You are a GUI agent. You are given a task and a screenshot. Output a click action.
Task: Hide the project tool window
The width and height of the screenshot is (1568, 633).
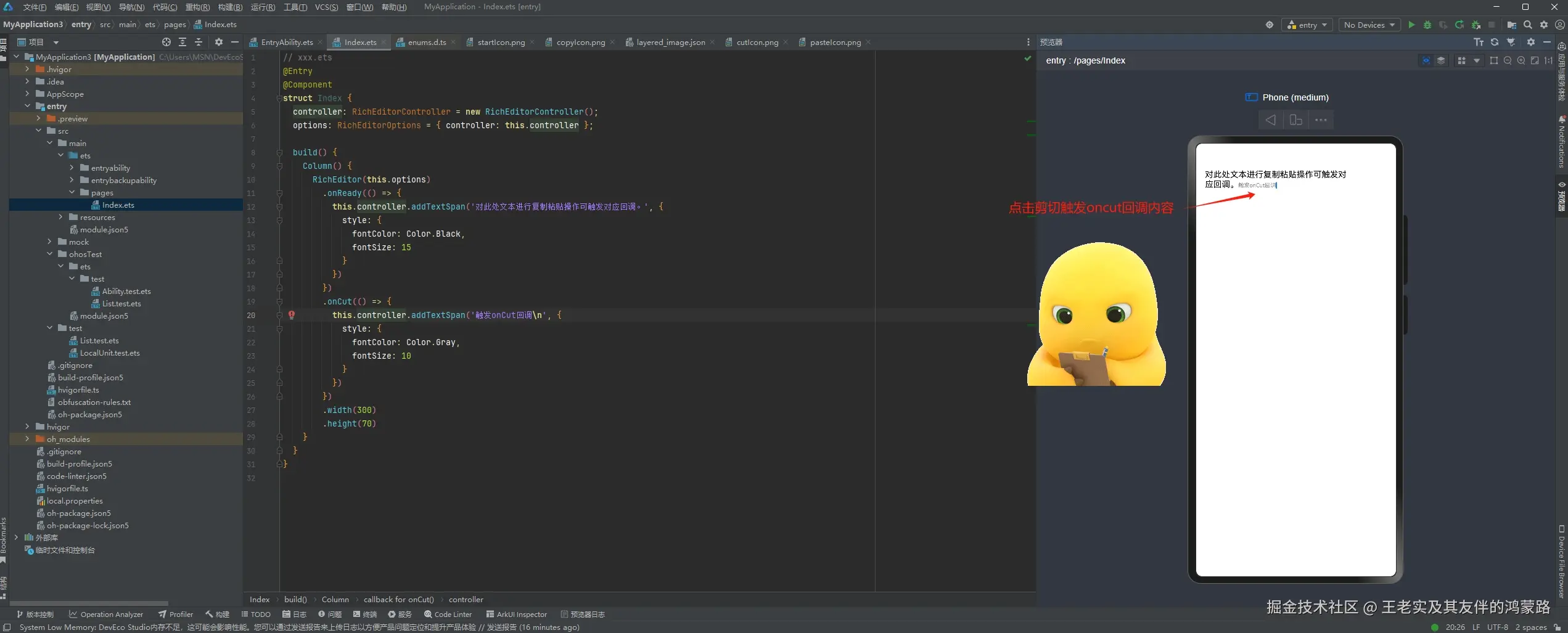pos(234,42)
